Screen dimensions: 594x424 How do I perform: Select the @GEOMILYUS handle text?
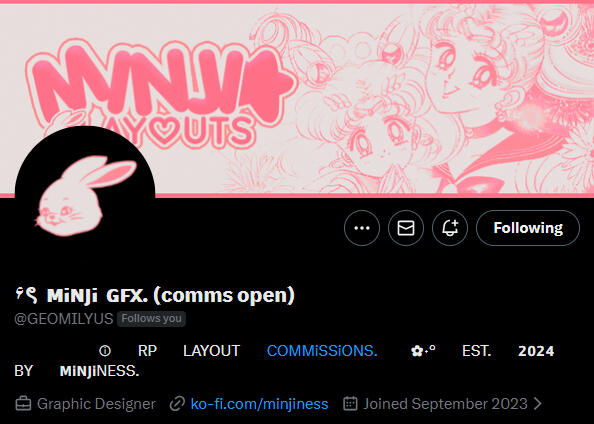coord(64,319)
